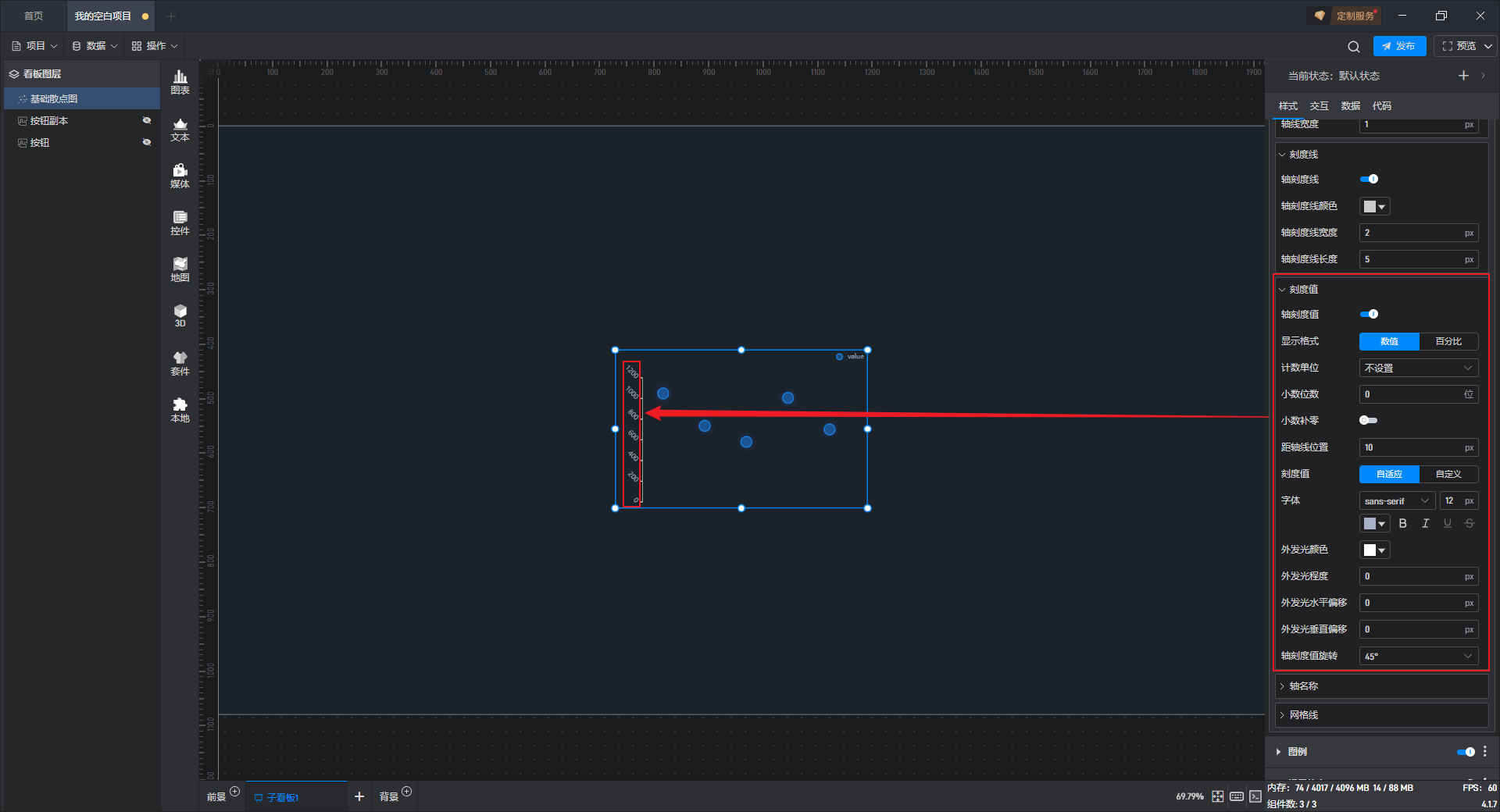Image resolution: width=1500 pixels, height=812 pixels.
Task: Select 百分比 display format
Action: coord(1448,341)
